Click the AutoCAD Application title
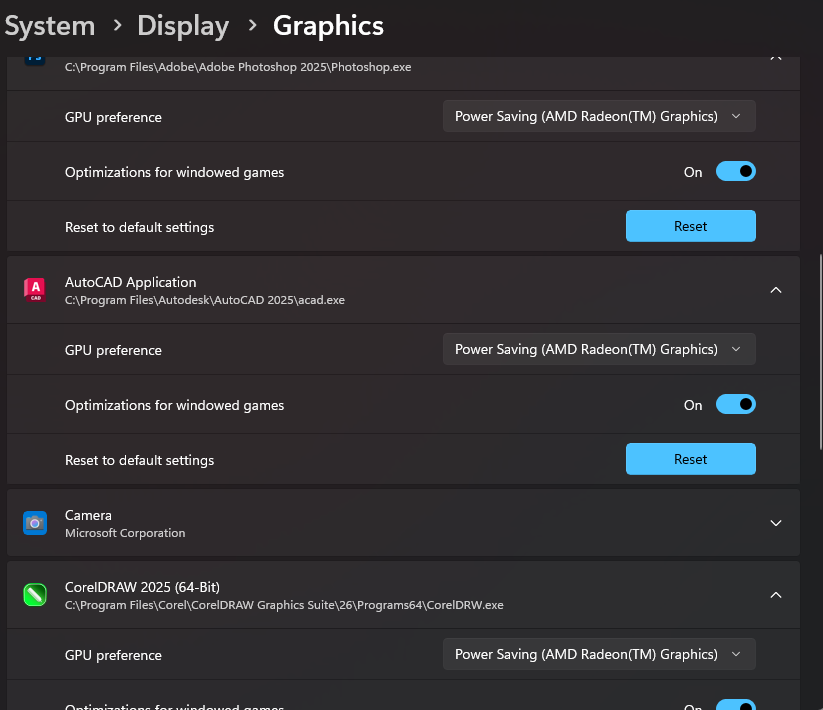 (131, 282)
